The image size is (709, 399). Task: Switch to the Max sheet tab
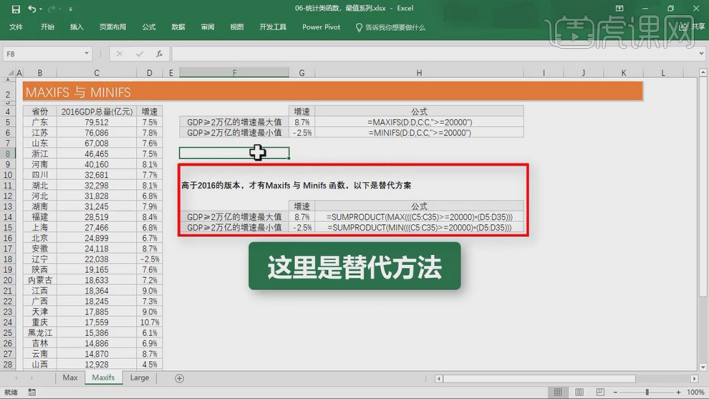click(70, 378)
